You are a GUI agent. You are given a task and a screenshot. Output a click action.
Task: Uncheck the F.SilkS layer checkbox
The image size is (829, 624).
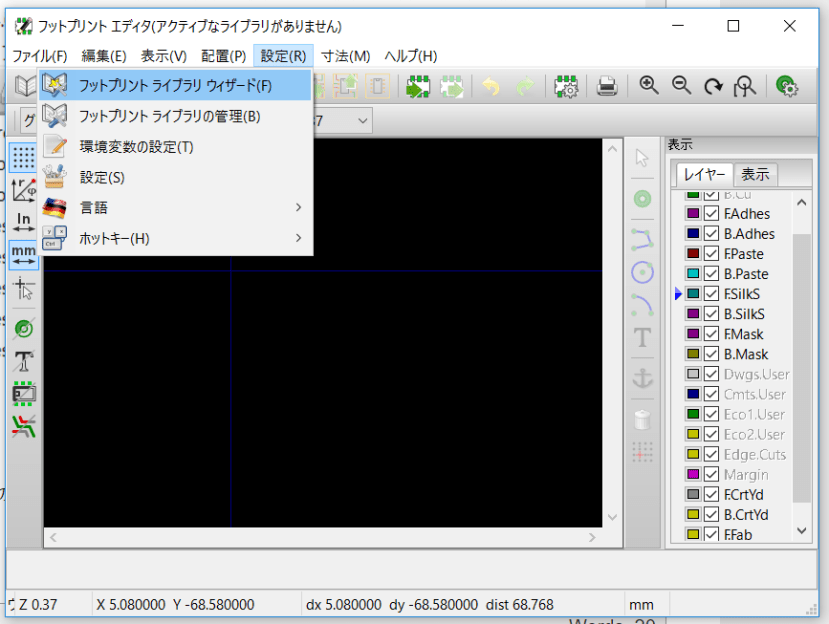coord(711,294)
